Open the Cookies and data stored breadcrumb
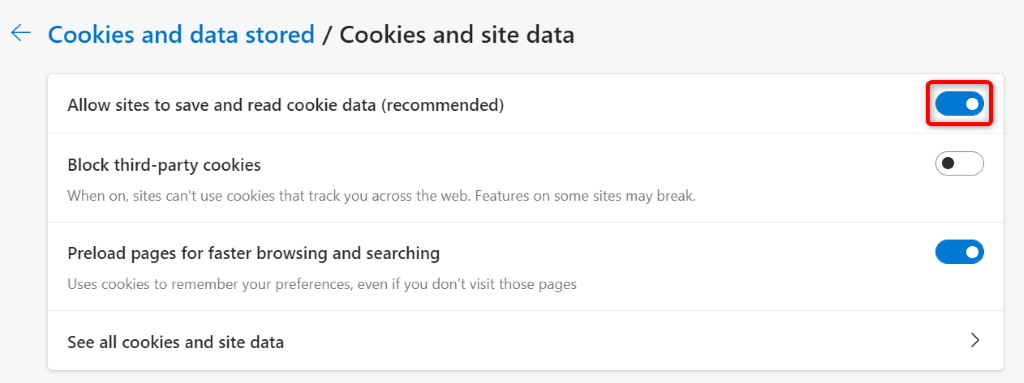The width and height of the screenshot is (1024, 383). [181, 34]
